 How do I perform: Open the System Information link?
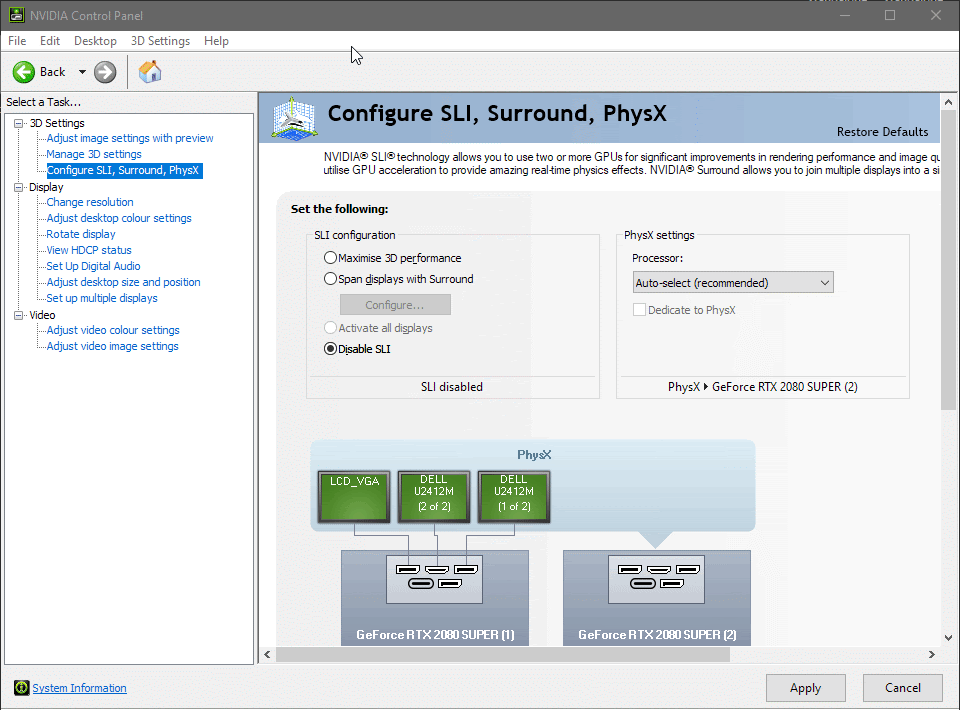(79, 688)
